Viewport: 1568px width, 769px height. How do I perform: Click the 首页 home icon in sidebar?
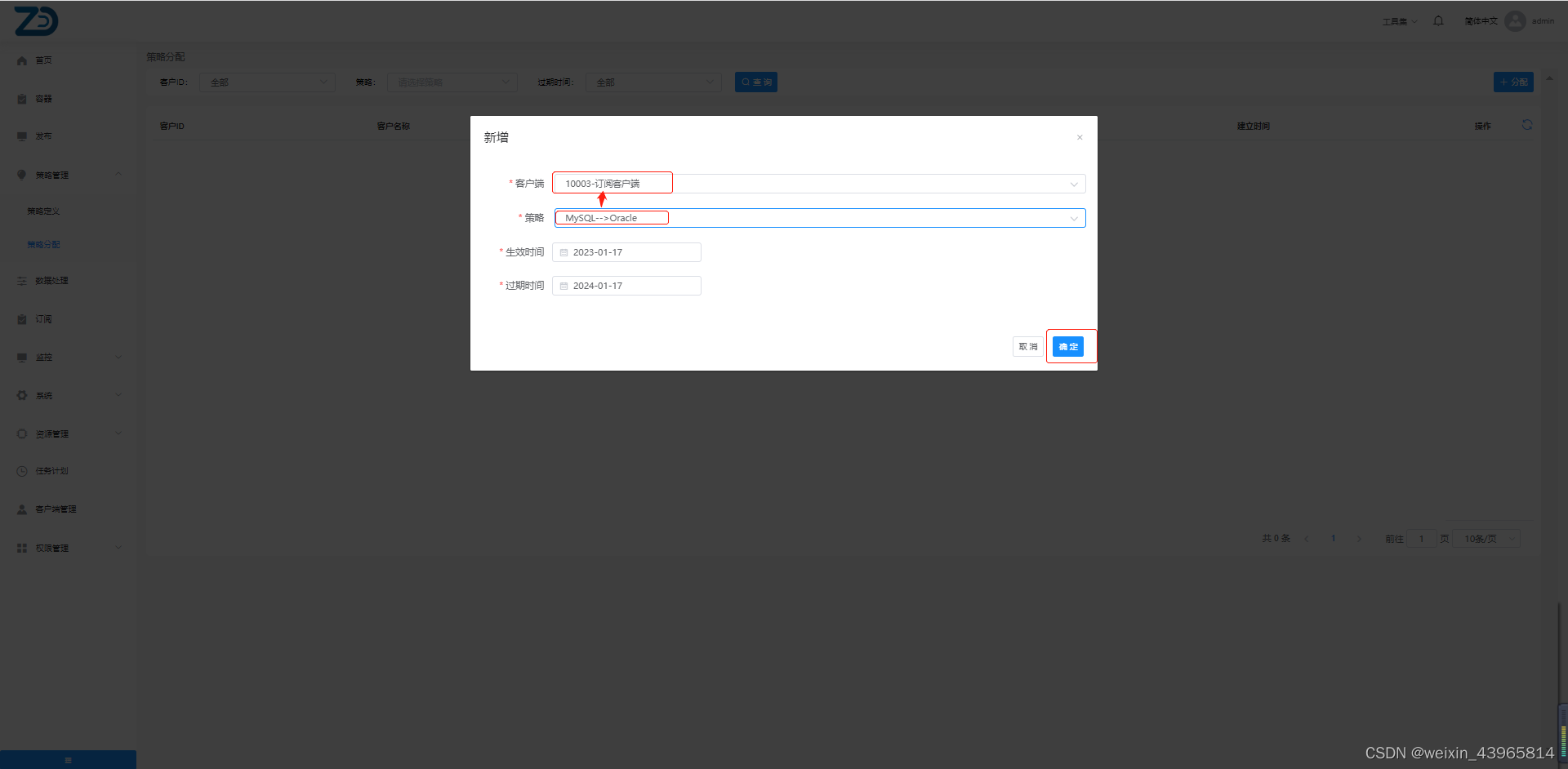pyautogui.click(x=22, y=60)
